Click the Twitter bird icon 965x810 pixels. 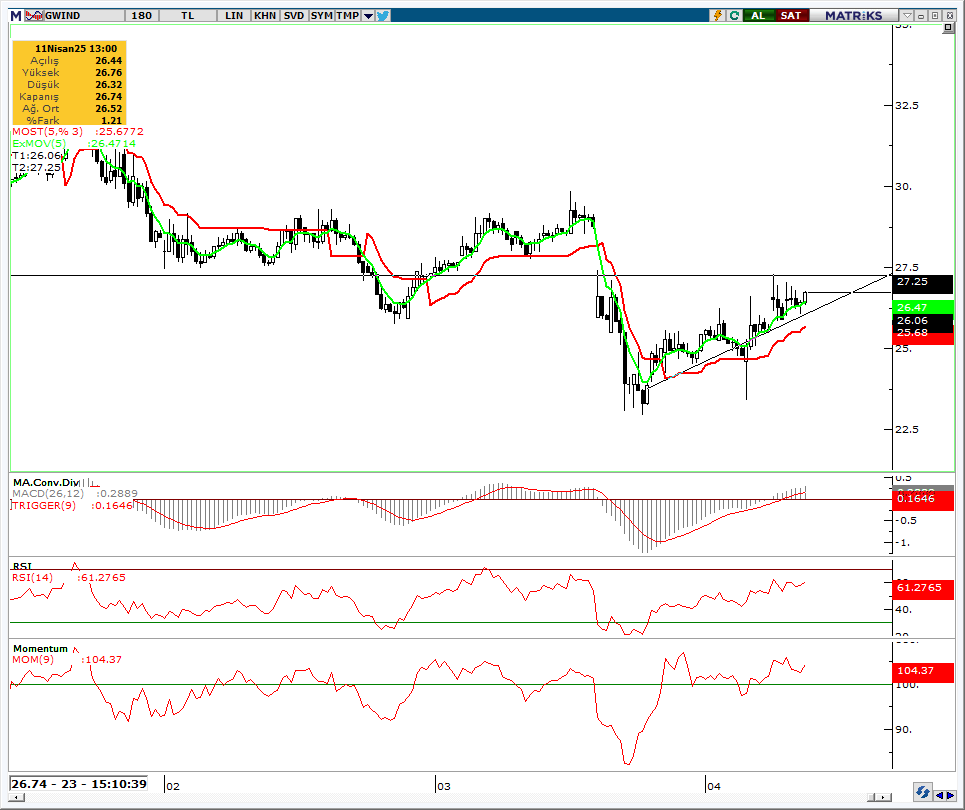pyautogui.click(x=383, y=16)
